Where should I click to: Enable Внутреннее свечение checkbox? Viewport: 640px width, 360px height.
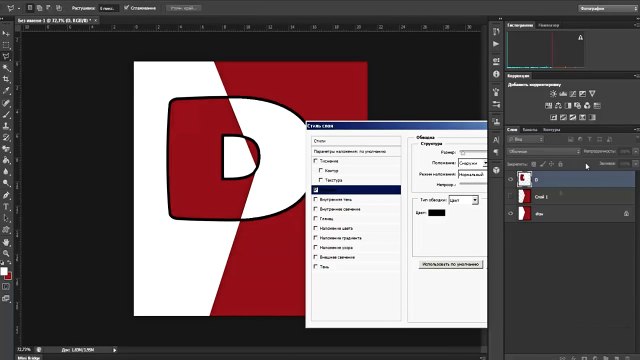point(316,209)
